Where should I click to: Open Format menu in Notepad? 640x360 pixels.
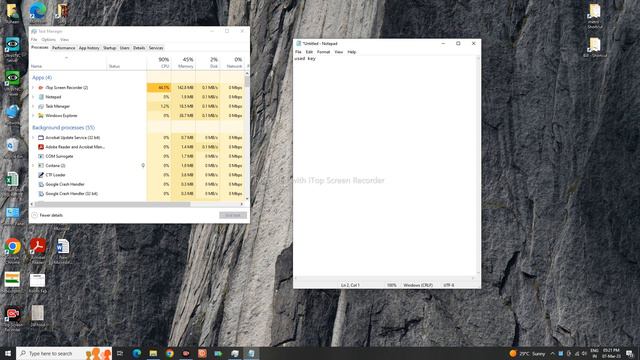[x=323, y=52]
